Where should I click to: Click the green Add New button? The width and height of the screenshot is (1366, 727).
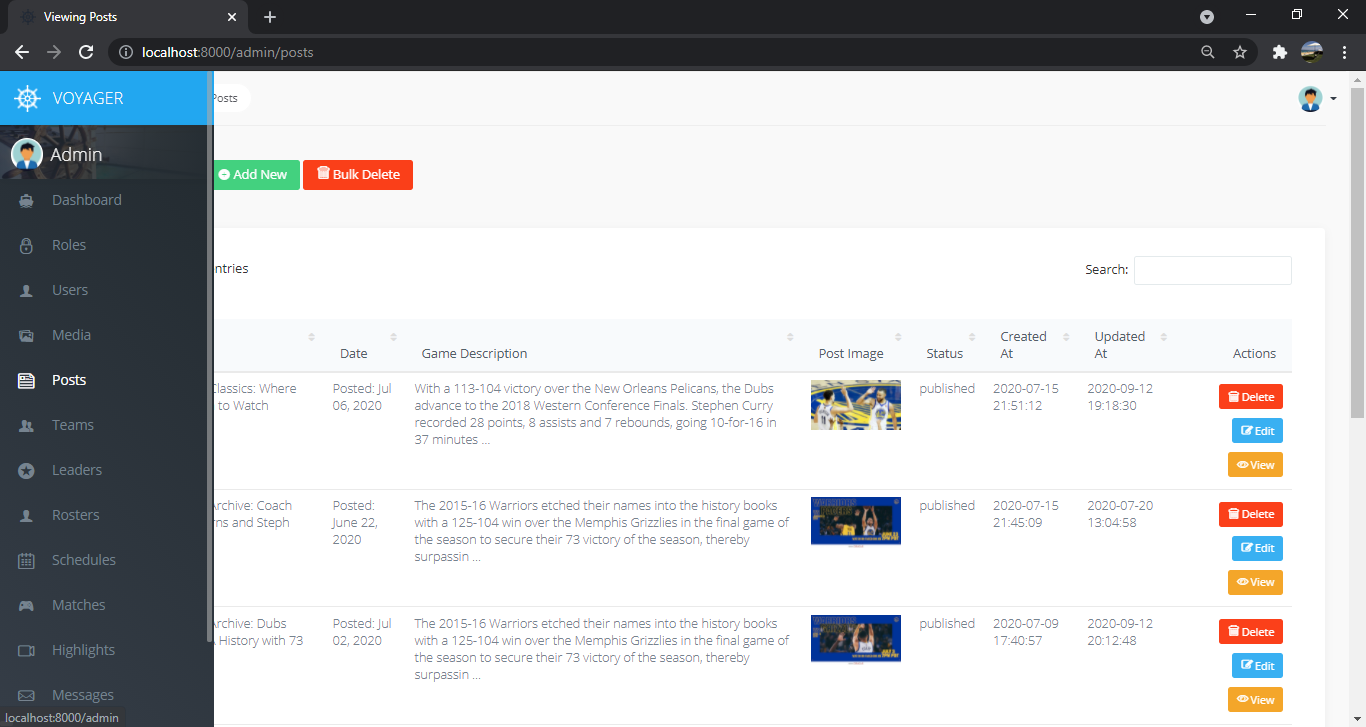255,174
